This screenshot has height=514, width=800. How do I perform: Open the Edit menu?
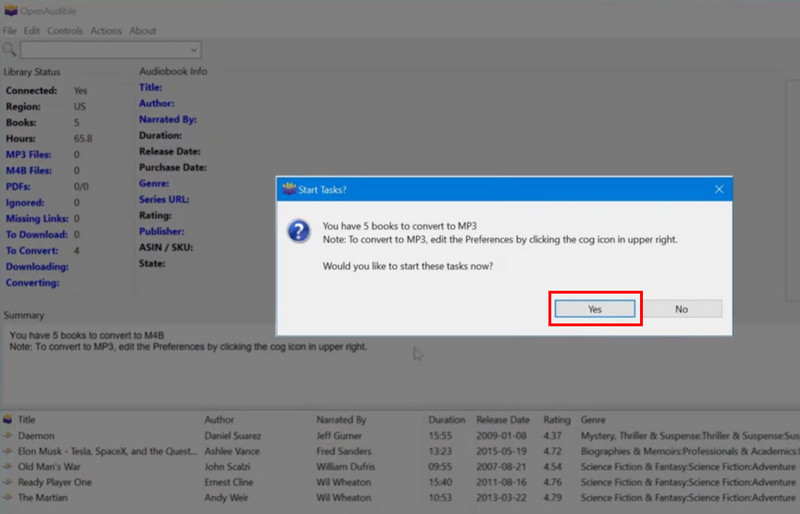[32, 31]
